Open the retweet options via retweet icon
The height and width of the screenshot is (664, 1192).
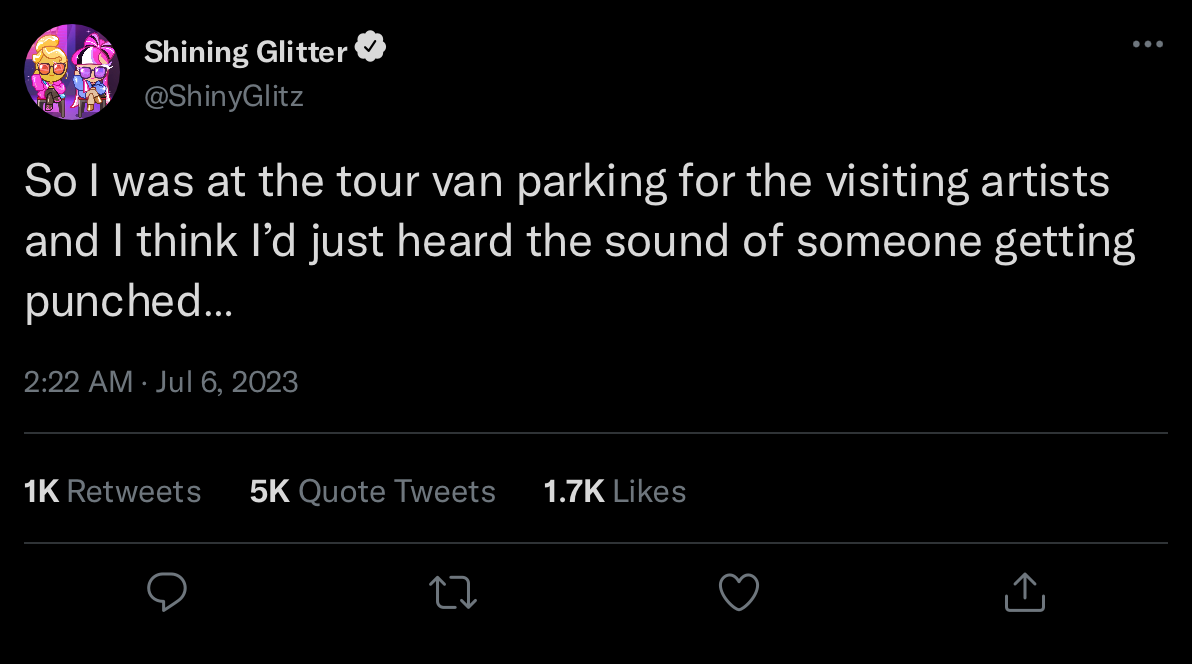point(452,592)
